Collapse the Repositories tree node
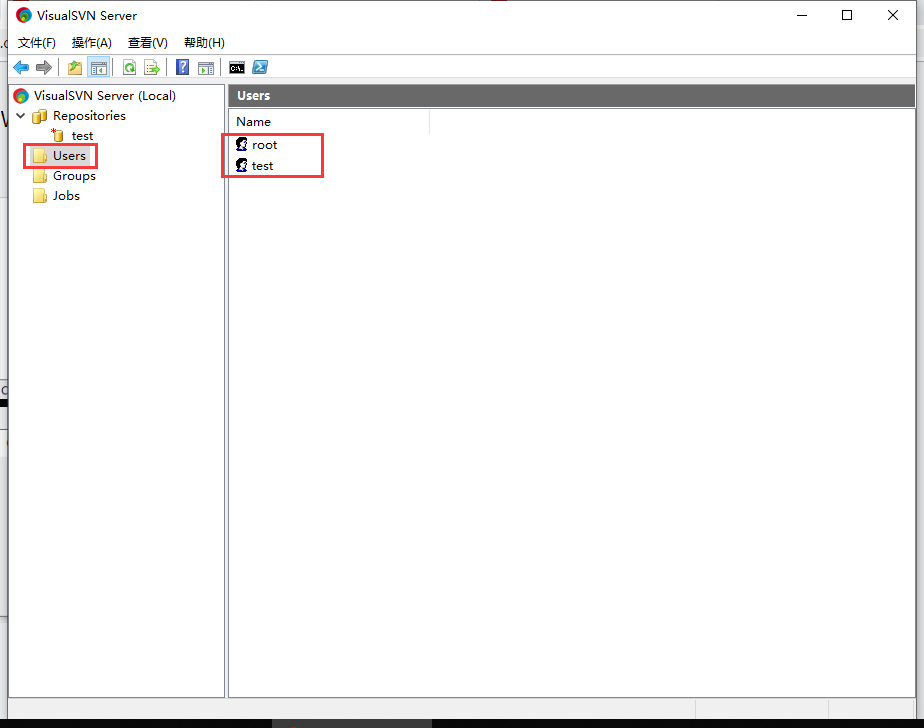Image resolution: width=924 pixels, height=728 pixels. pyautogui.click(x=21, y=116)
